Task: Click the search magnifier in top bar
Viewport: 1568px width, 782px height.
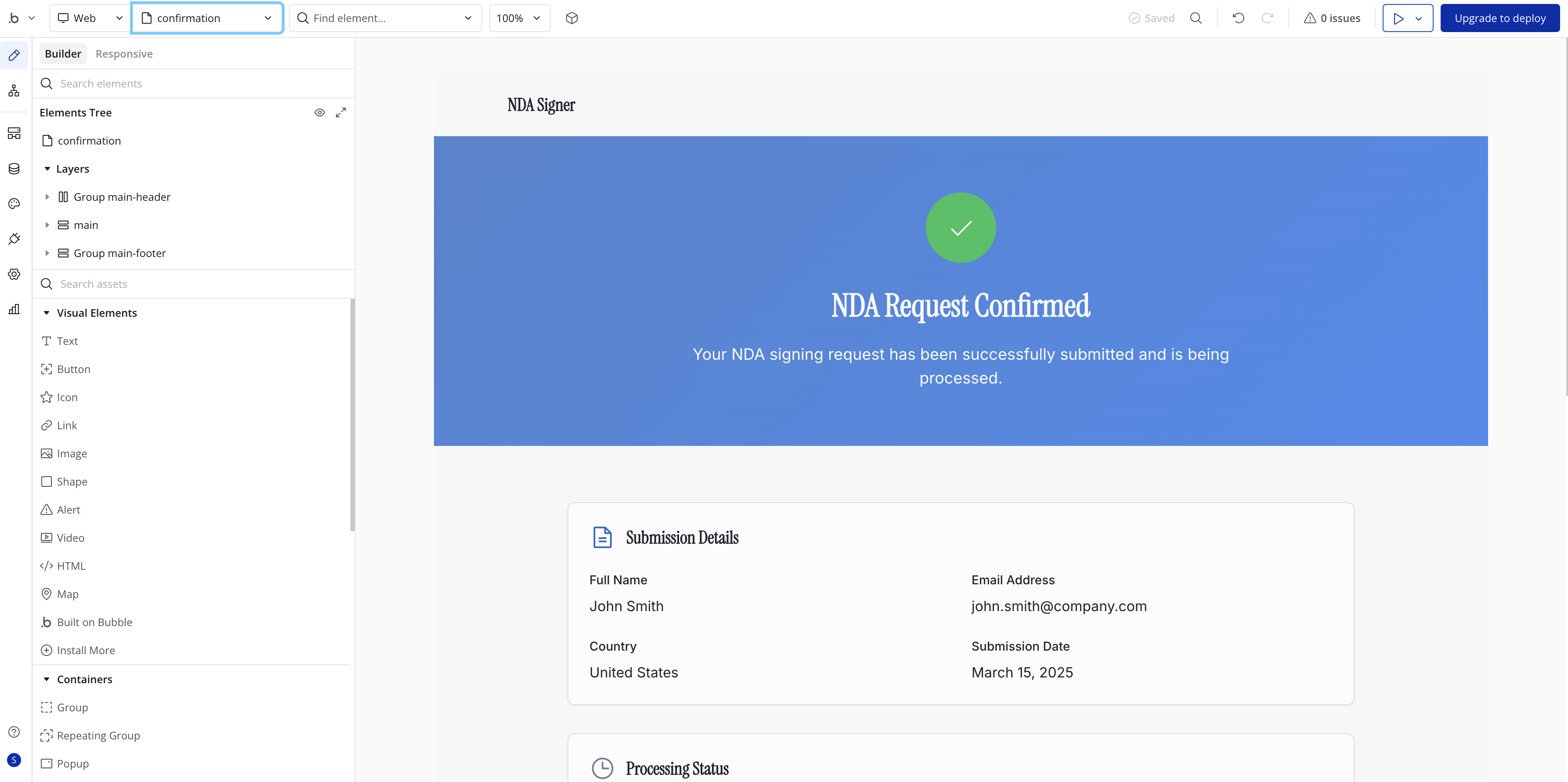Action: point(1196,18)
